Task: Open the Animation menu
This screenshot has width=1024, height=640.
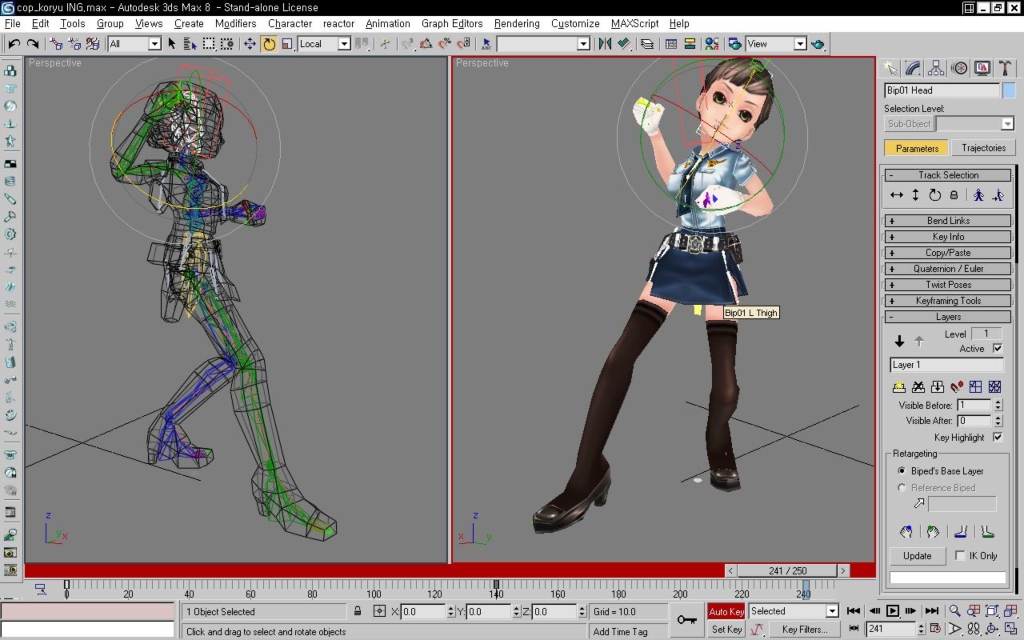Action: pos(387,24)
